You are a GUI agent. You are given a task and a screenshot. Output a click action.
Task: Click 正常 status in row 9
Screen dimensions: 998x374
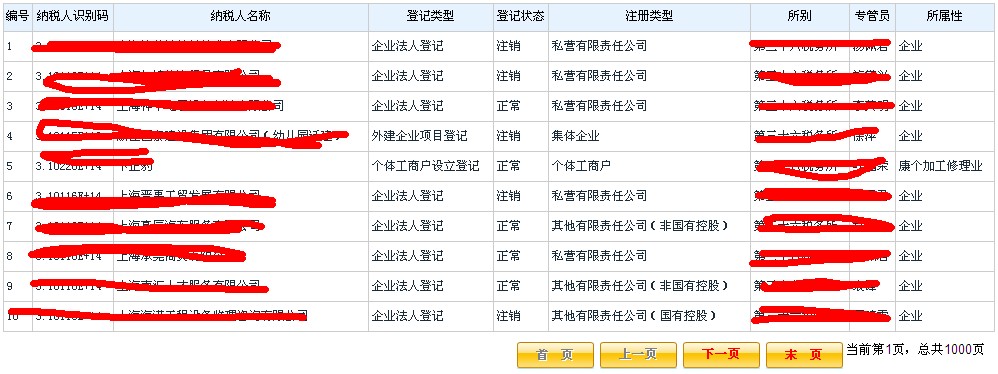tap(521, 286)
